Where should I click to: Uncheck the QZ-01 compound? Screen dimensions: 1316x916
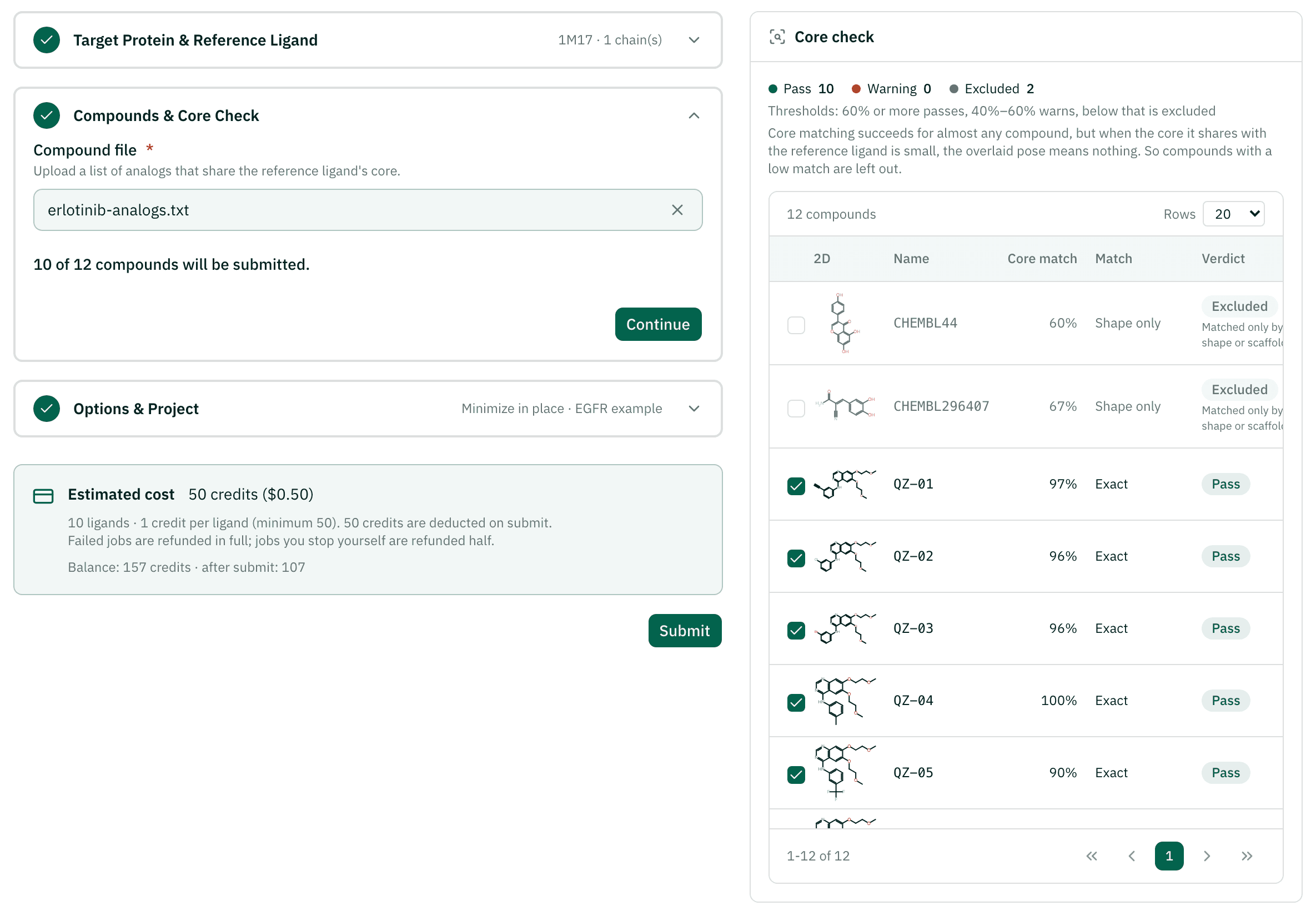click(796, 486)
